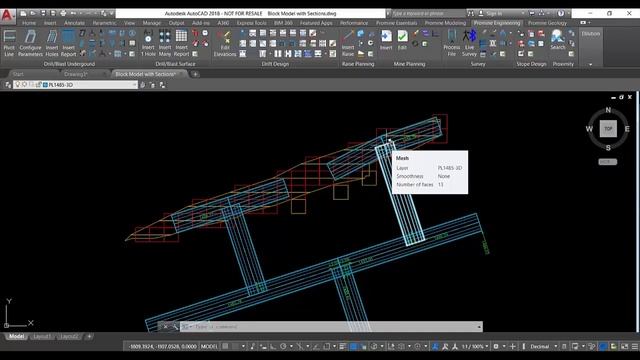The image size is (640, 360).
Task: Click Insert Many holes tool
Action: 165,43
